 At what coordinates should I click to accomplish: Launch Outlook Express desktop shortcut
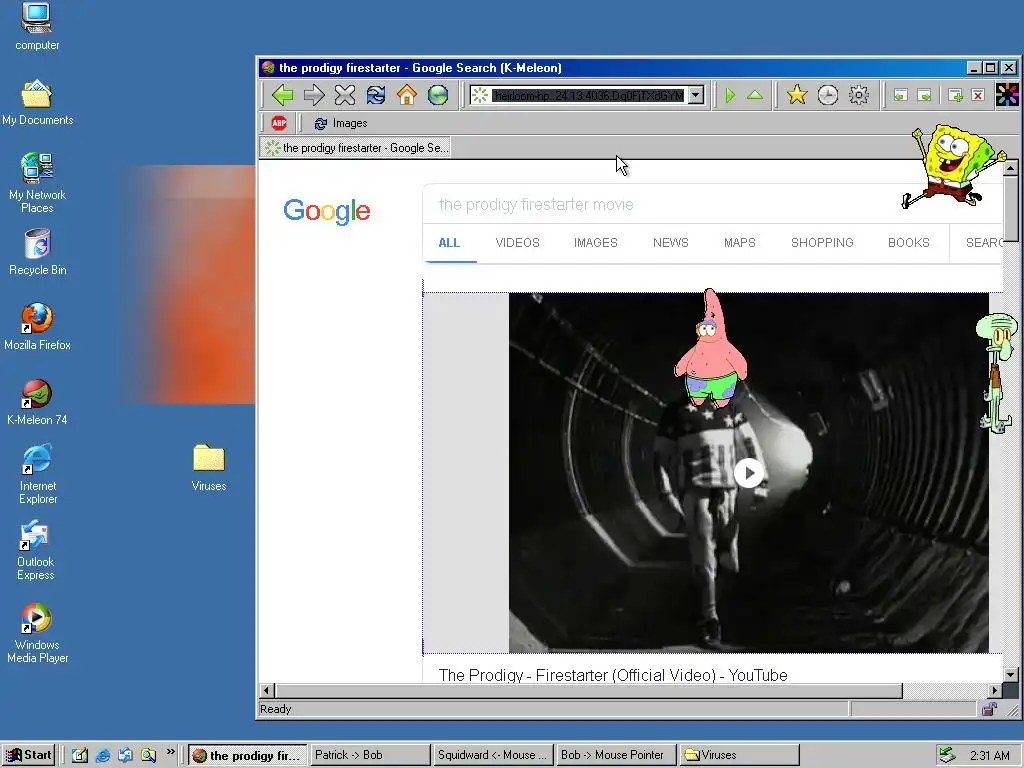pos(36,551)
